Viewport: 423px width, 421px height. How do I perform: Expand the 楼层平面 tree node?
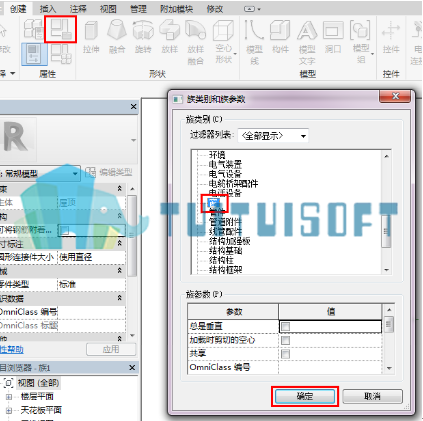click(x=9, y=397)
